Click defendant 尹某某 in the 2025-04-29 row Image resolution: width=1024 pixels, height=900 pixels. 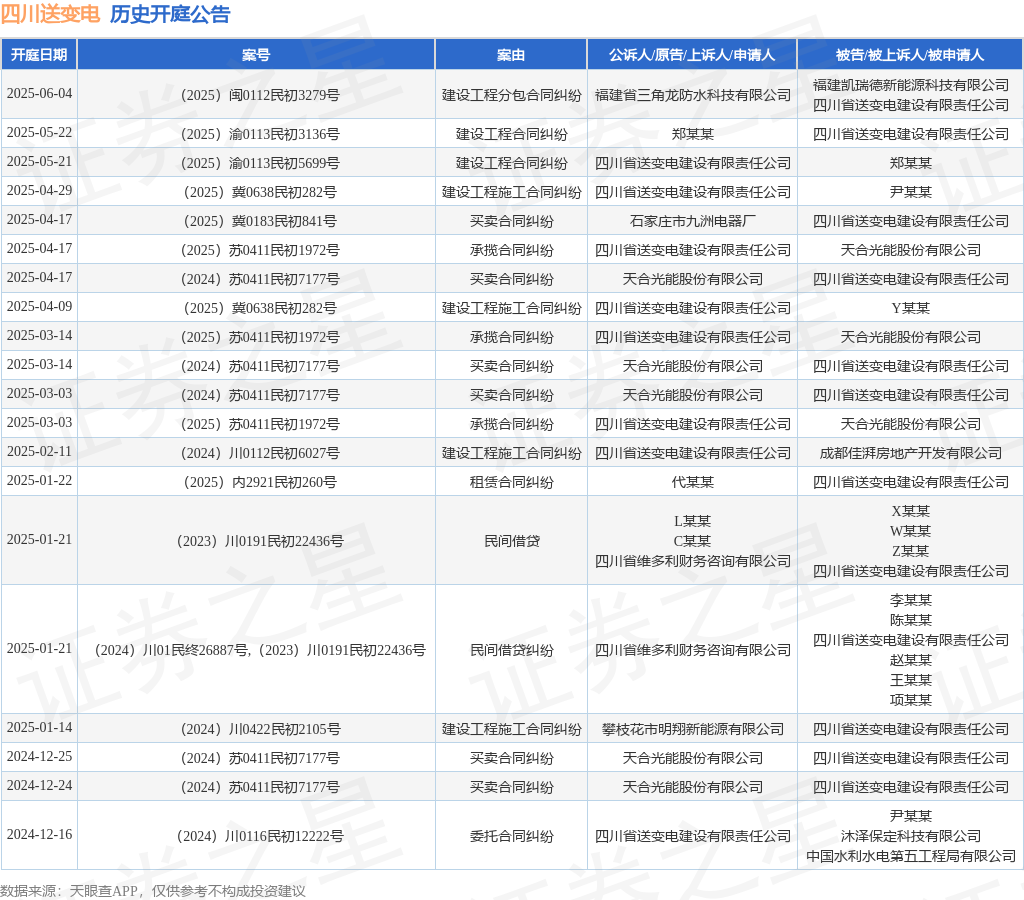click(x=910, y=192)
